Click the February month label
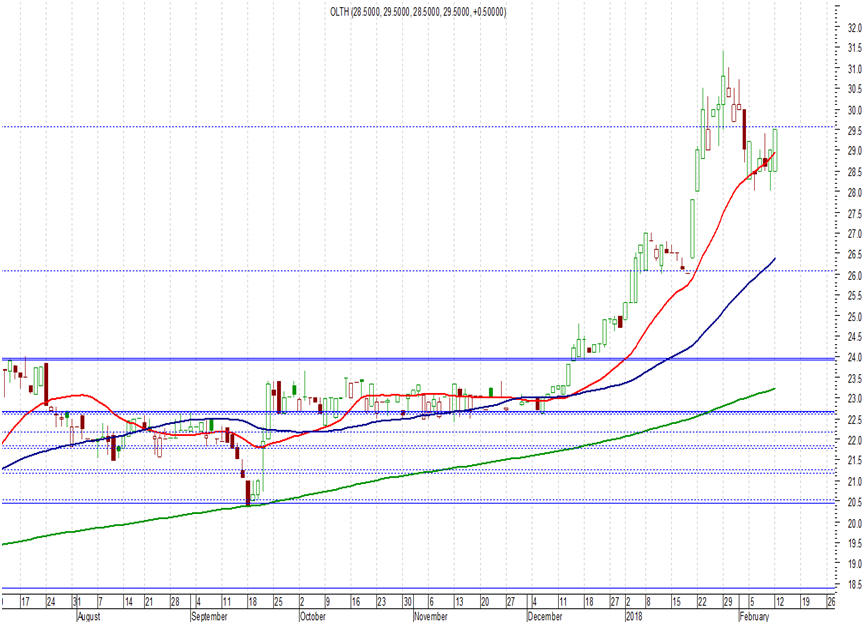Image resolution: width=866 pixels, height=624 pixels. pos(754,616)
